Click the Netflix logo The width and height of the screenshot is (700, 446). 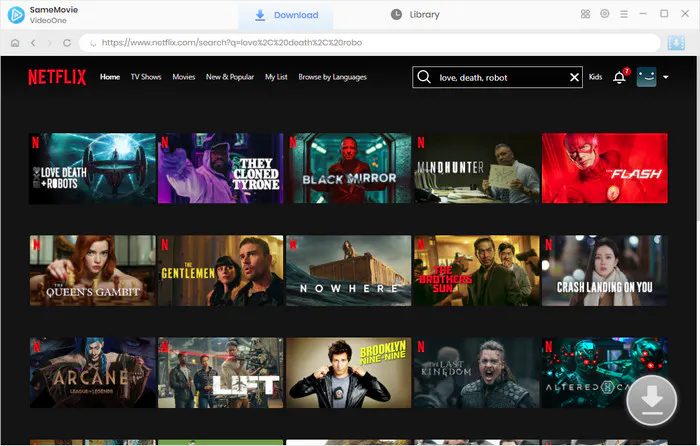pos(57,77)
